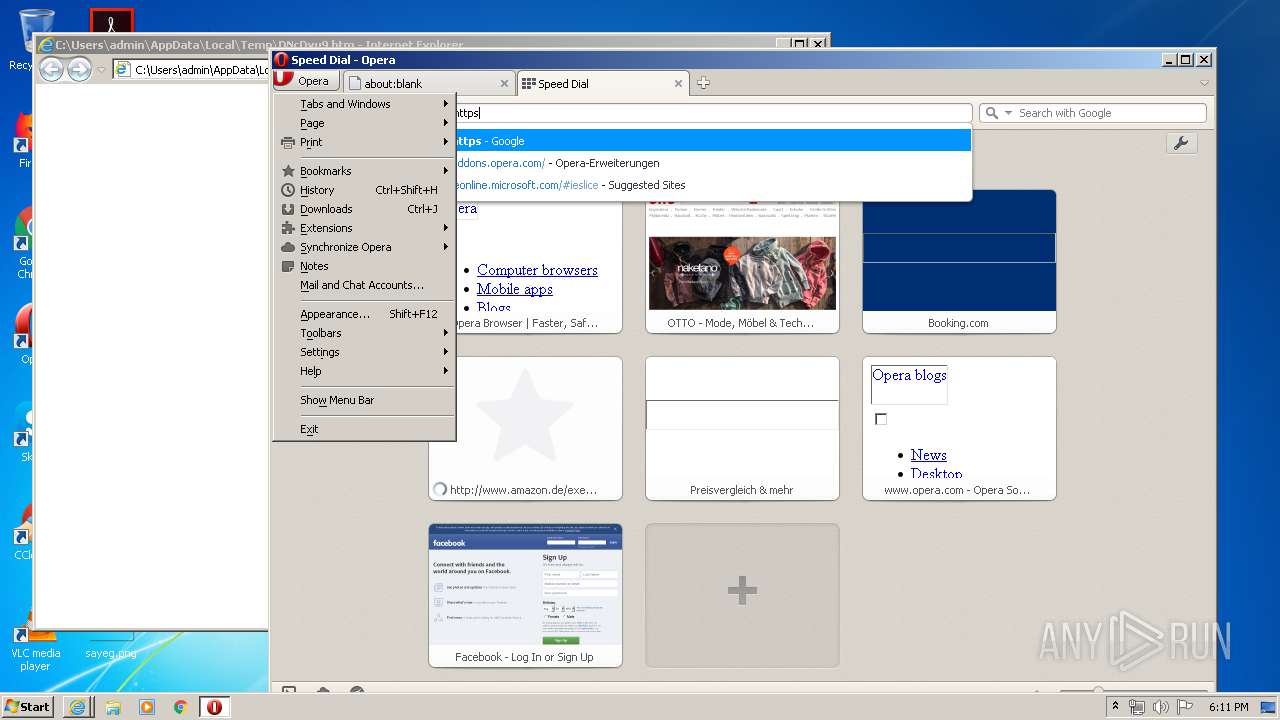The width and height of the screenshot is (1280, 720).
Task: Open the Bookmarks submenu
Action: (x=365, y=171)
